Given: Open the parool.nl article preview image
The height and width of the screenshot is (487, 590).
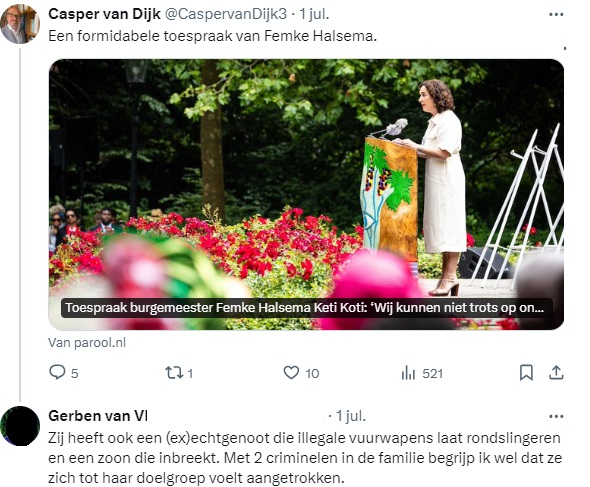Looking at the screenshot, I should point(306,194).
